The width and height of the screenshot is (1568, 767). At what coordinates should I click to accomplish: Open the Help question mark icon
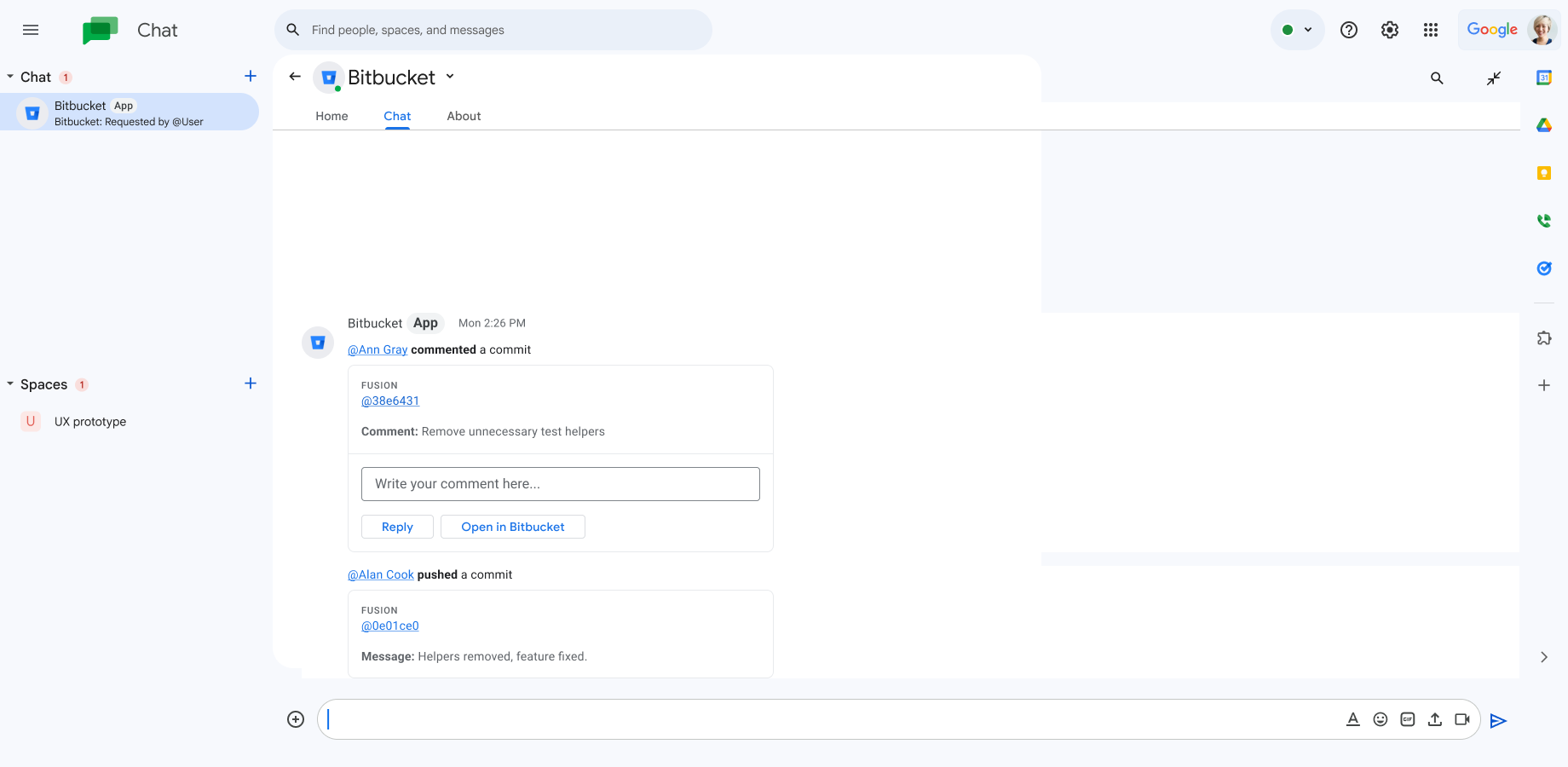1349,30
